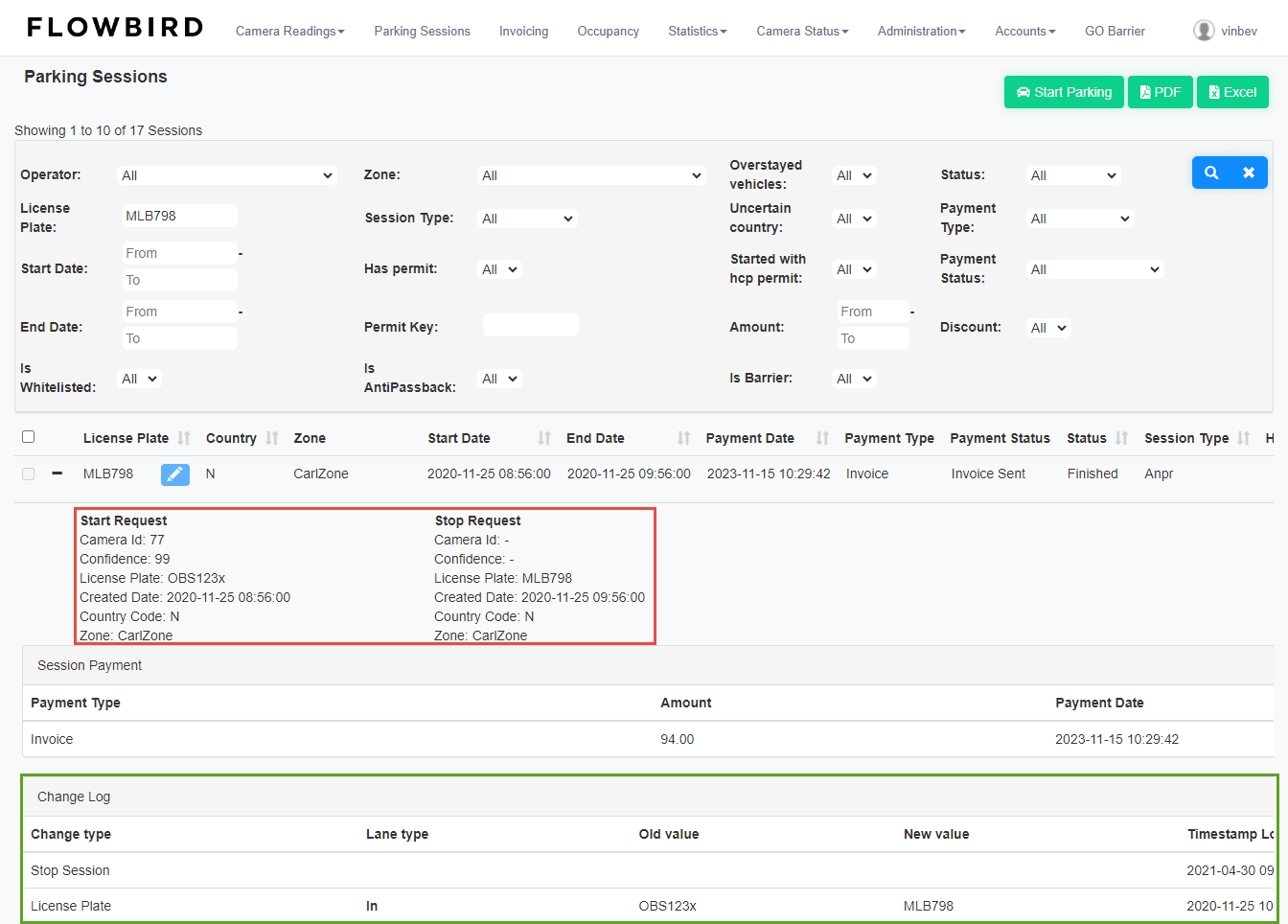
Task: Open the Camera Readings menu
Action: [290, 31]
